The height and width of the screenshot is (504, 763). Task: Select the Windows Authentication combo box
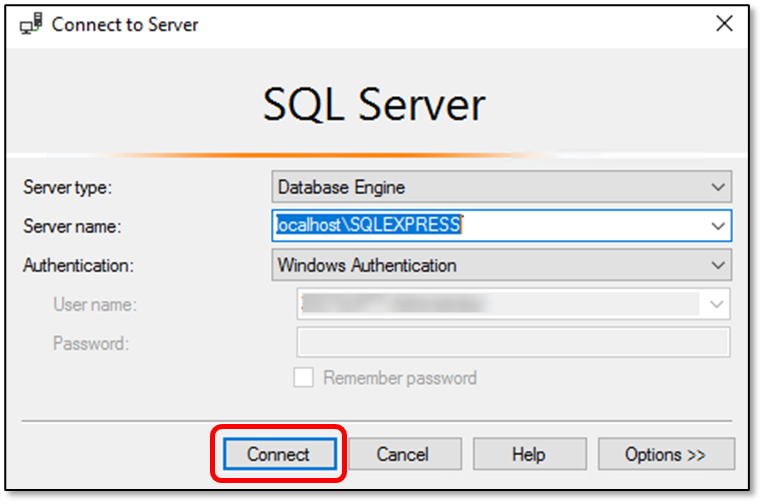click(x=501, y=265)
